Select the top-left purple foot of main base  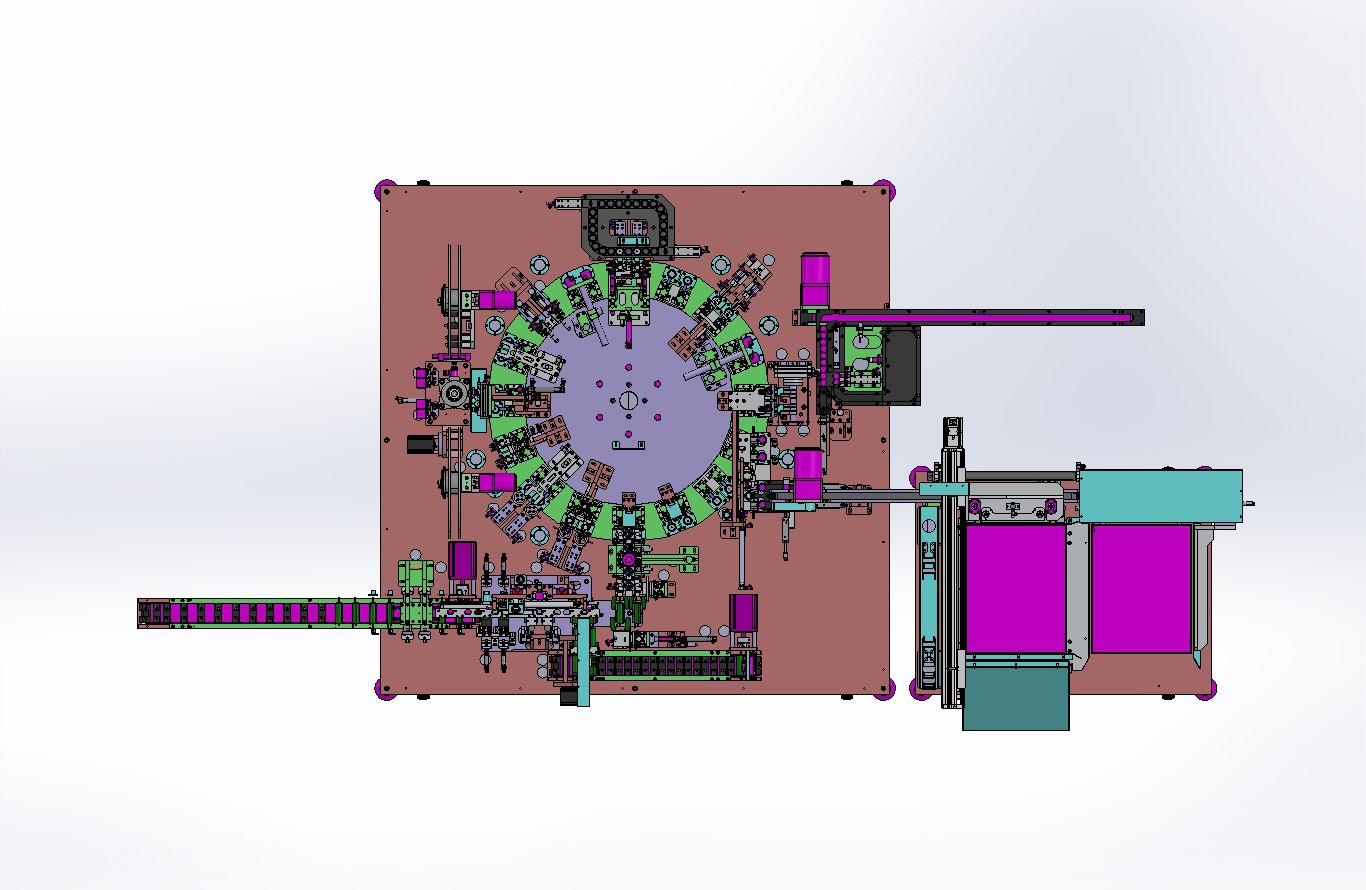[x=384, y=189]
